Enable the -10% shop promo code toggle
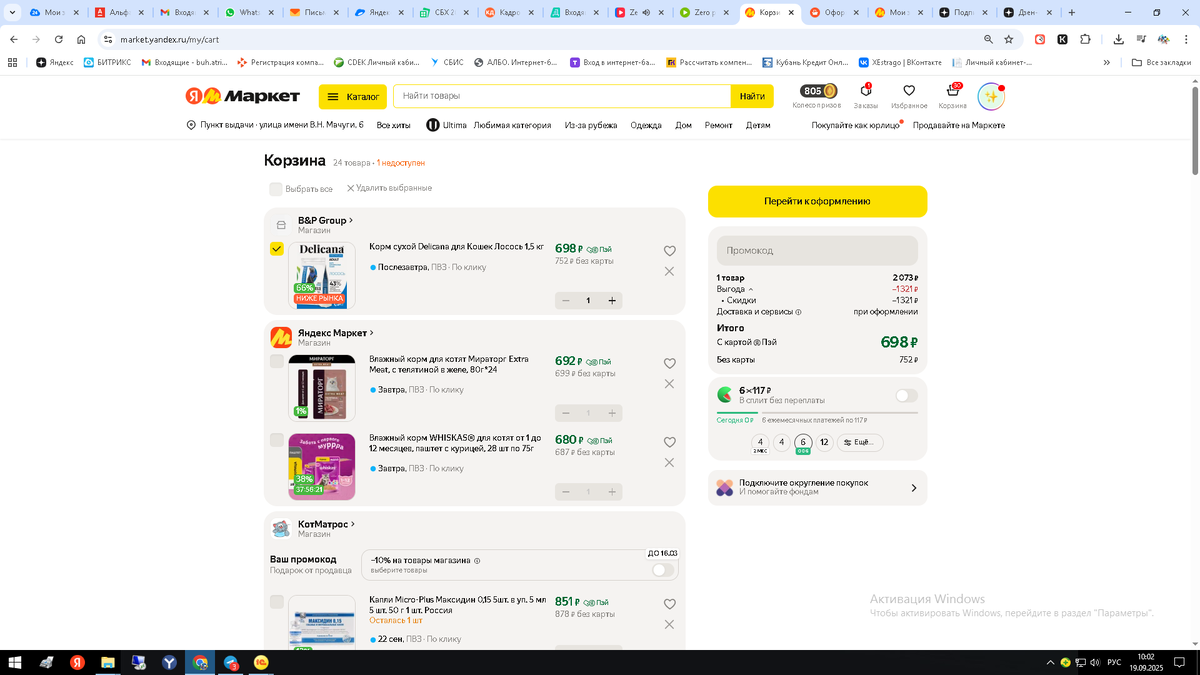1200x675 pixels. [662, 570]
